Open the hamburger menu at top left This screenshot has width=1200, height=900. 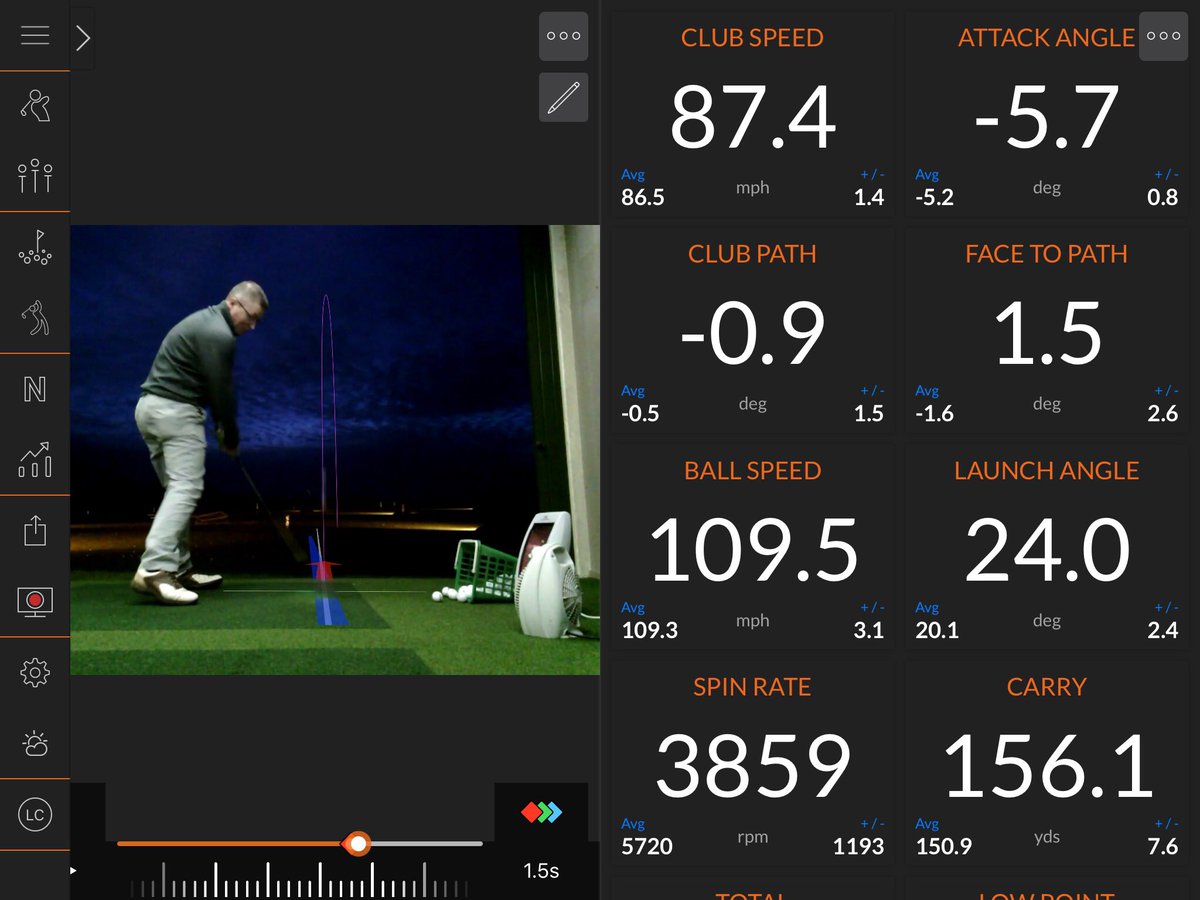[x=36, y=36]
